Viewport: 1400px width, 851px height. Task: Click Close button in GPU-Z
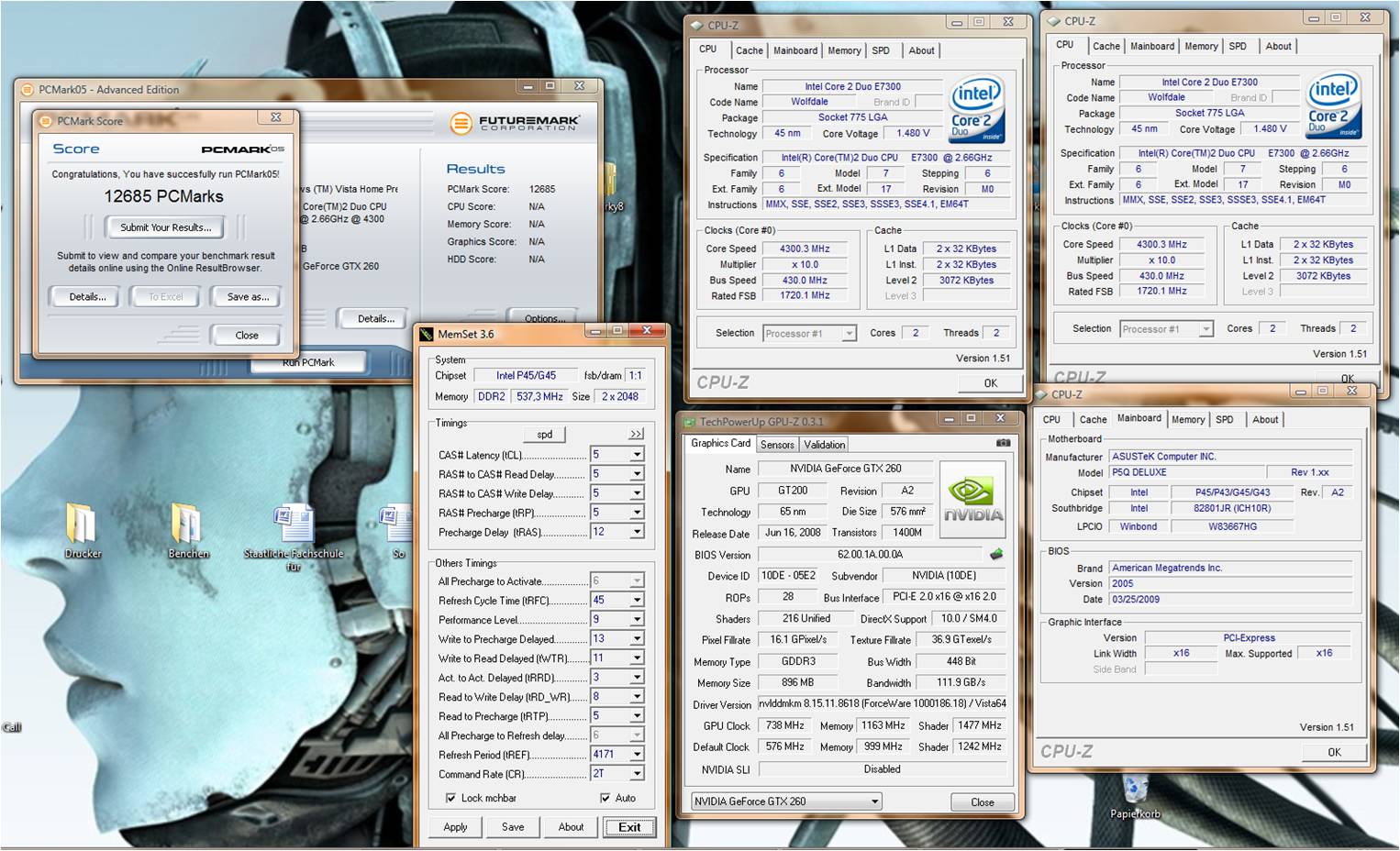pos(982,802)
